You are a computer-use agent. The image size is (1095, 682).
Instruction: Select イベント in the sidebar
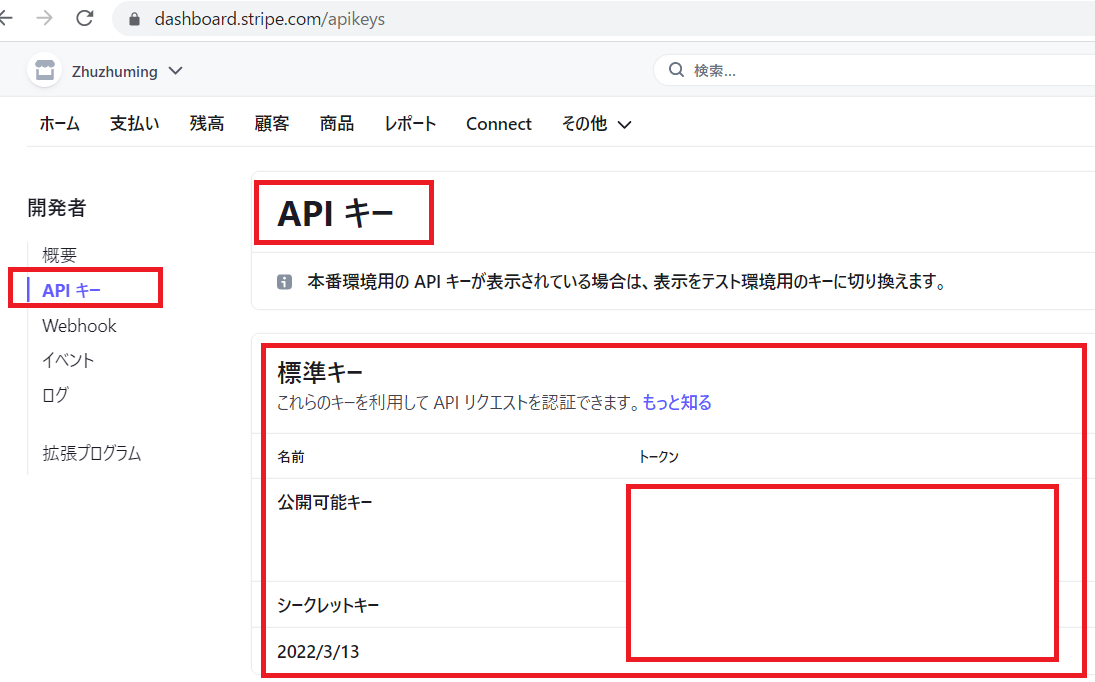(68, 360)
